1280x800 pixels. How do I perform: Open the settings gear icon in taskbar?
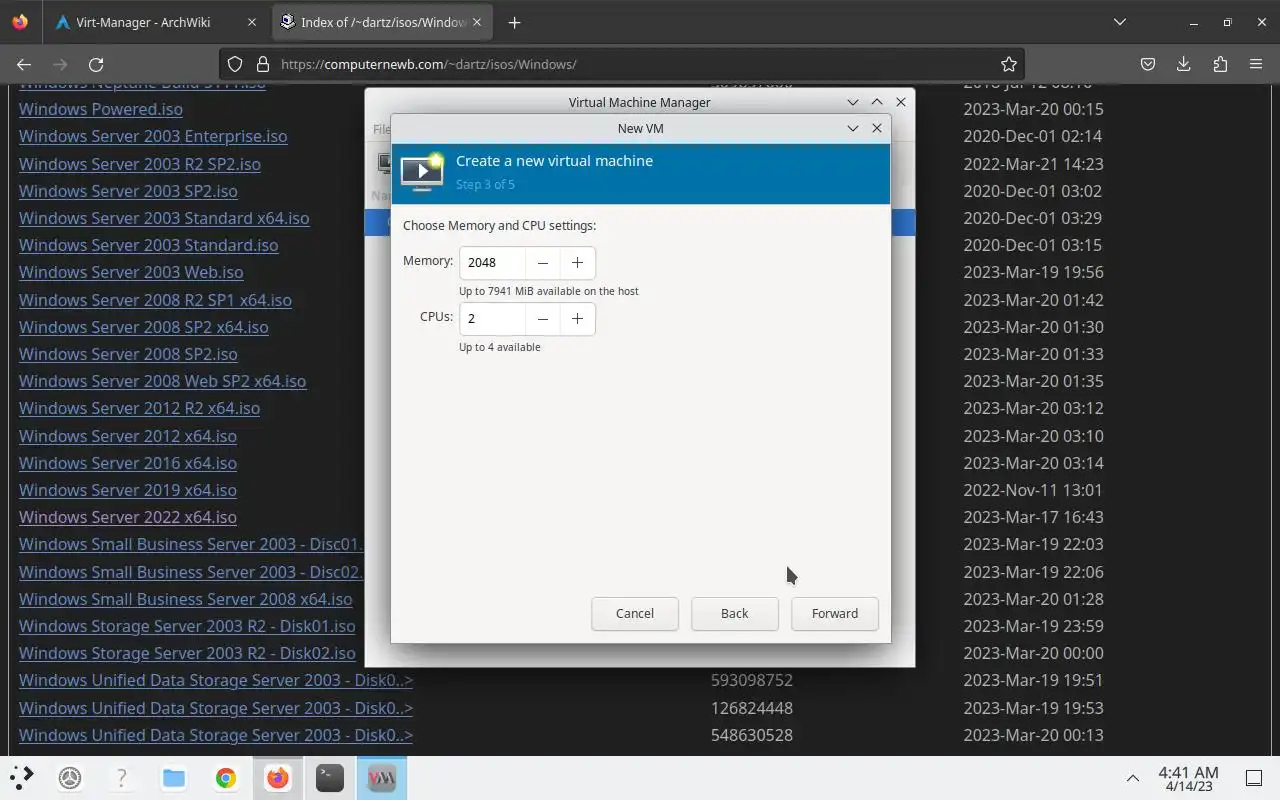(x=70, y=777)
